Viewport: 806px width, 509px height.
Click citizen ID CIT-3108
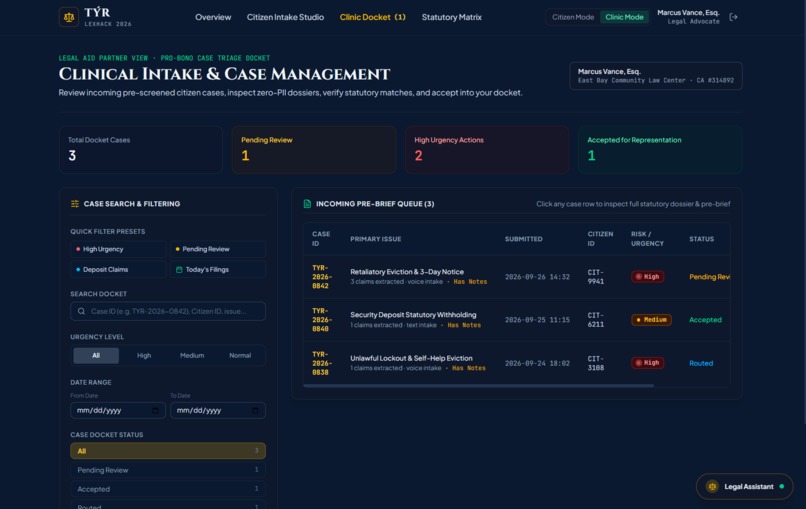596,363
